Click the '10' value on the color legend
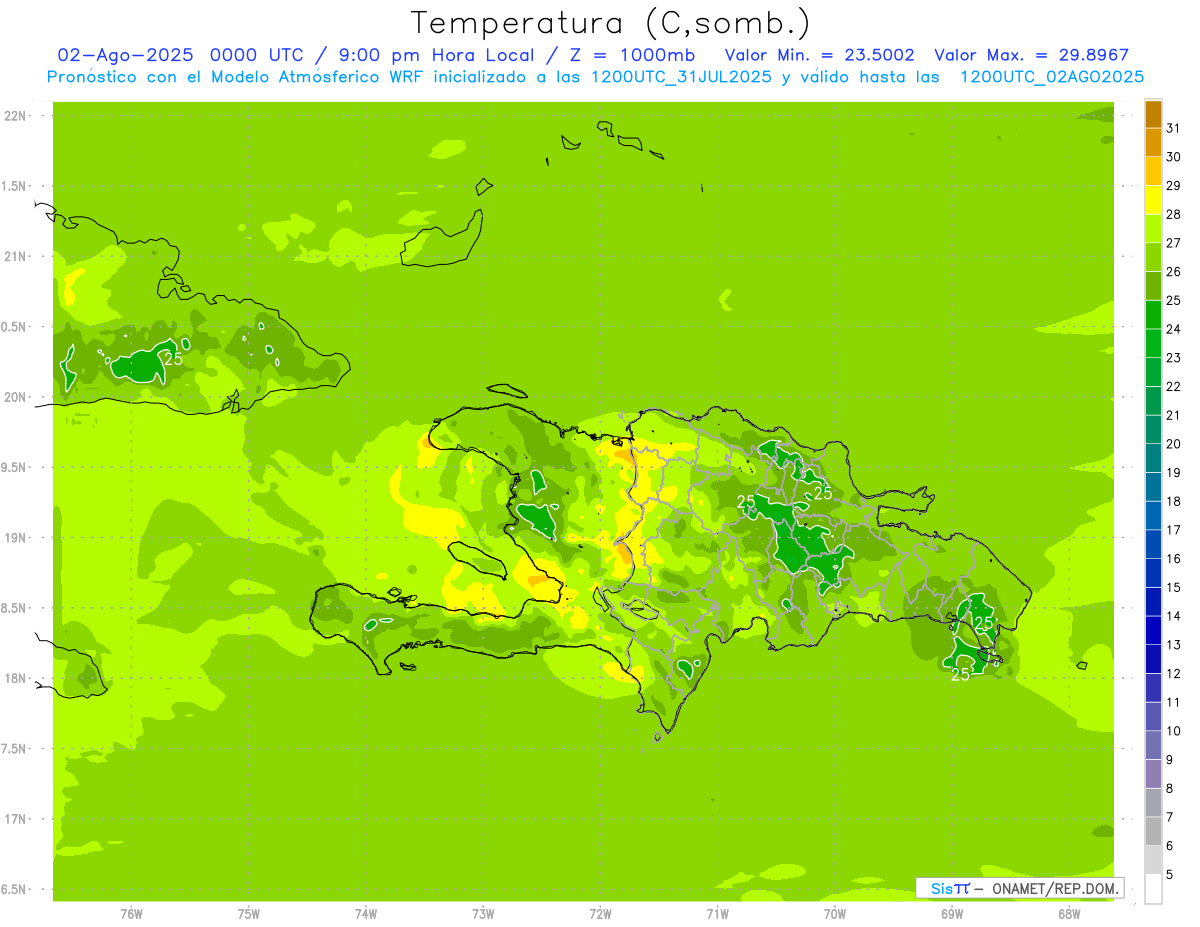 [1173, 731]
